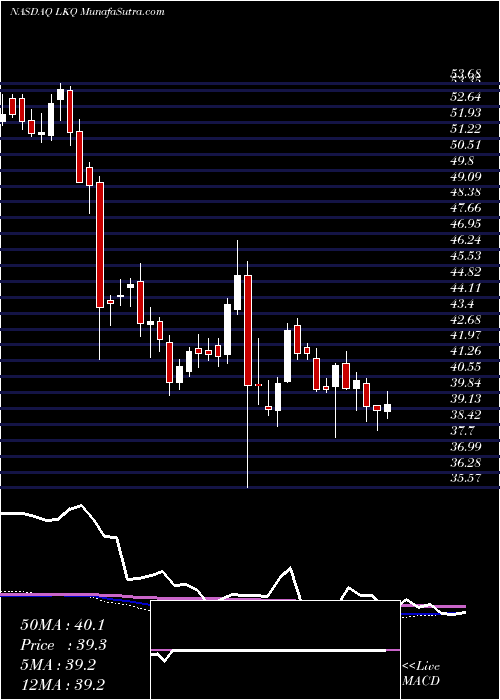
Task: Select the 39.84 axis value
Action: [x=466, y=383]
